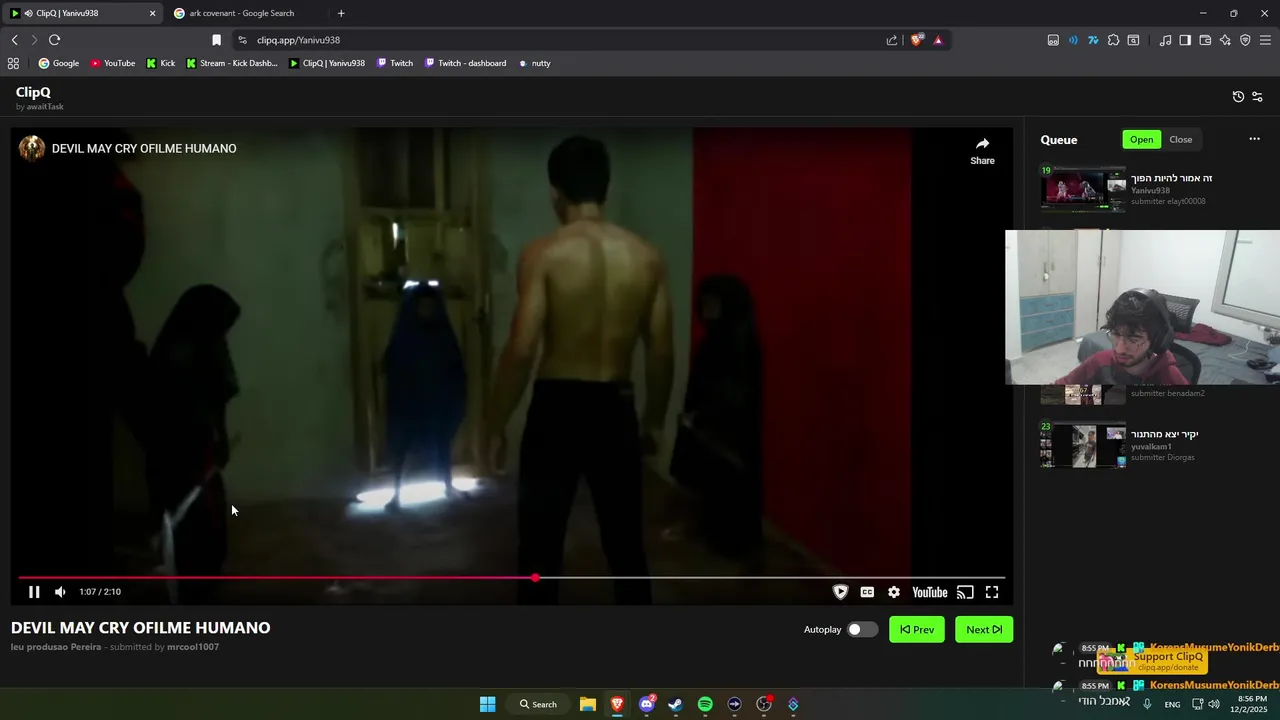Seek along the red video progress bar
The image size is (1280, 720).
(x=511, y=578)
